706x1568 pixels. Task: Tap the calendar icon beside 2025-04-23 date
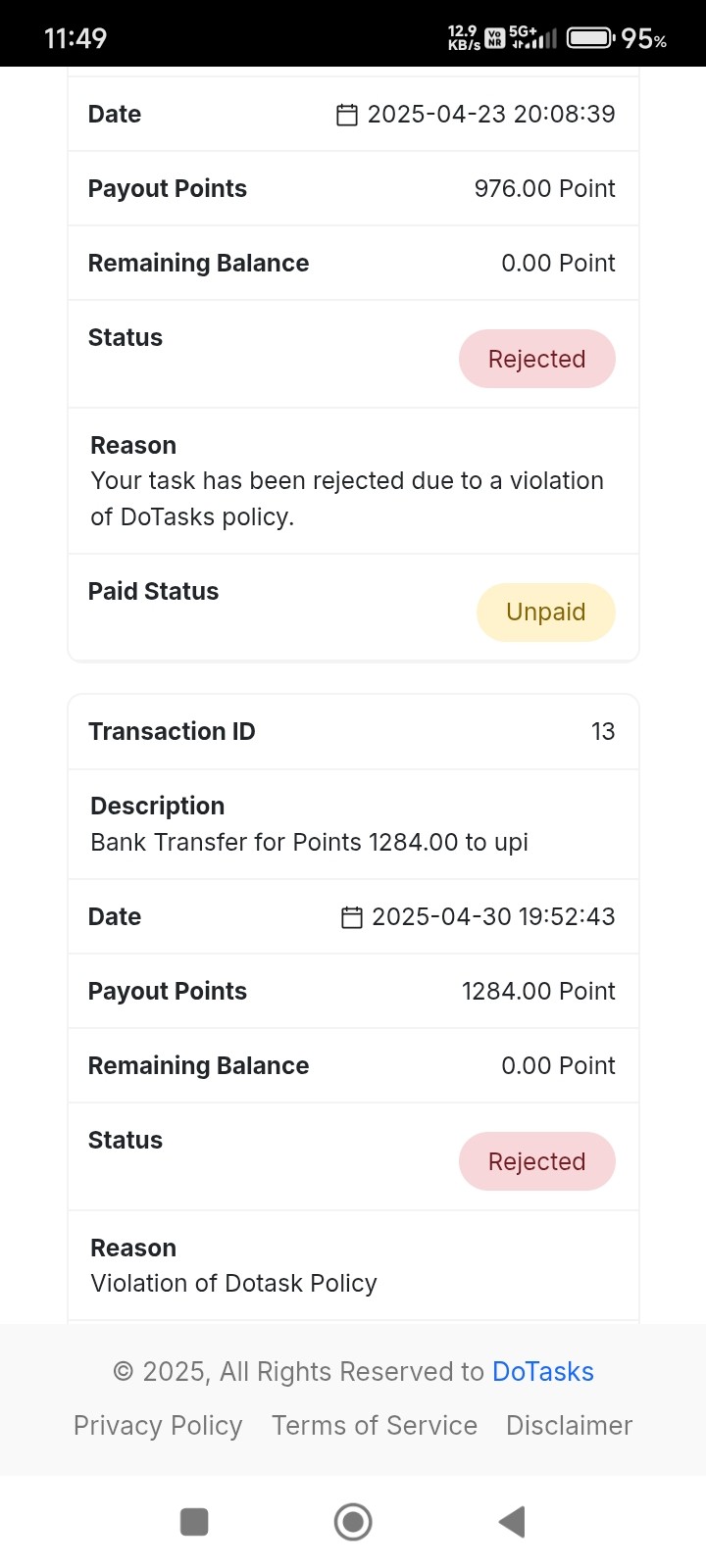click(x=347, y=115)
